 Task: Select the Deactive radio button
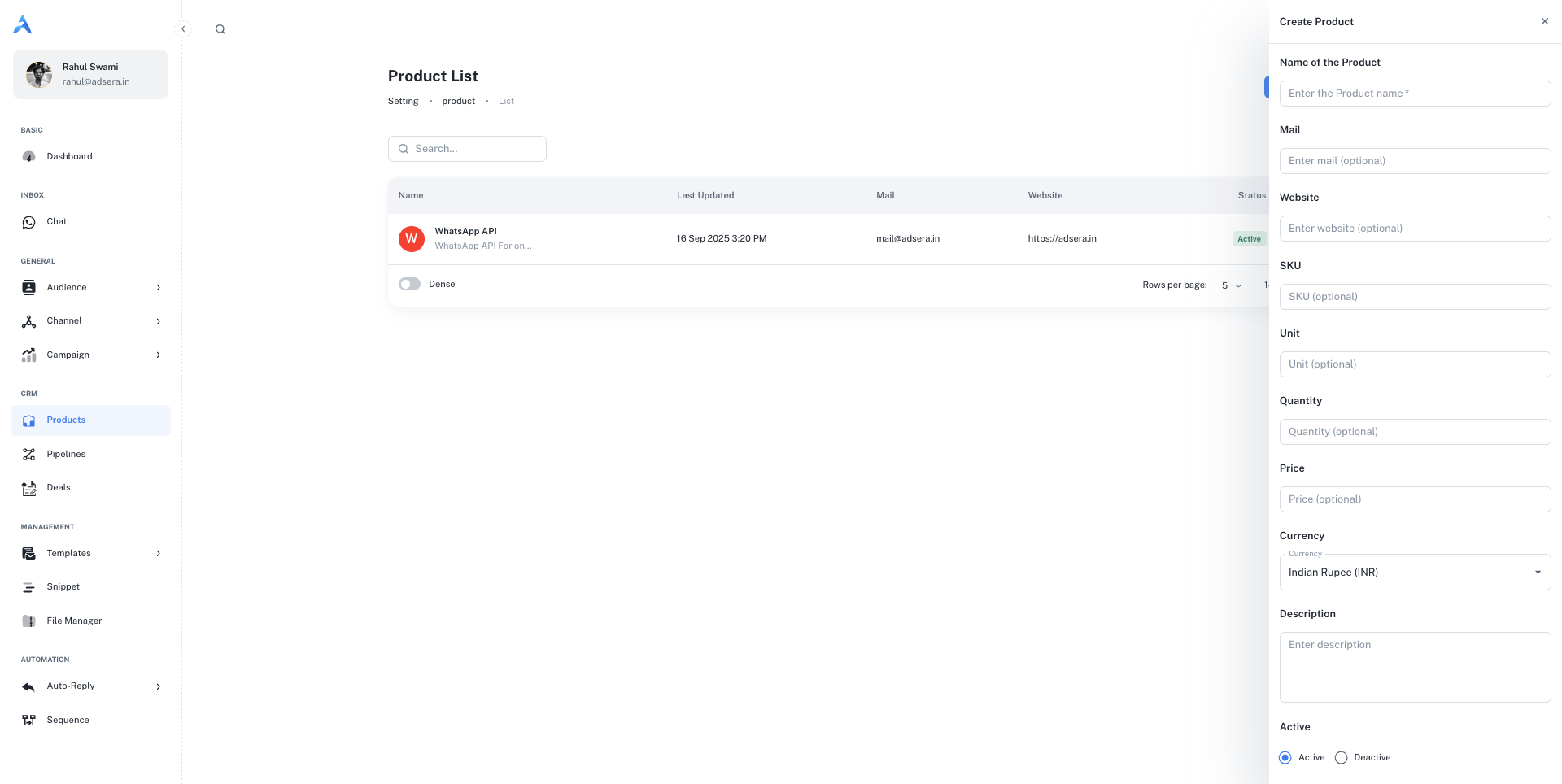[1342, 758]
